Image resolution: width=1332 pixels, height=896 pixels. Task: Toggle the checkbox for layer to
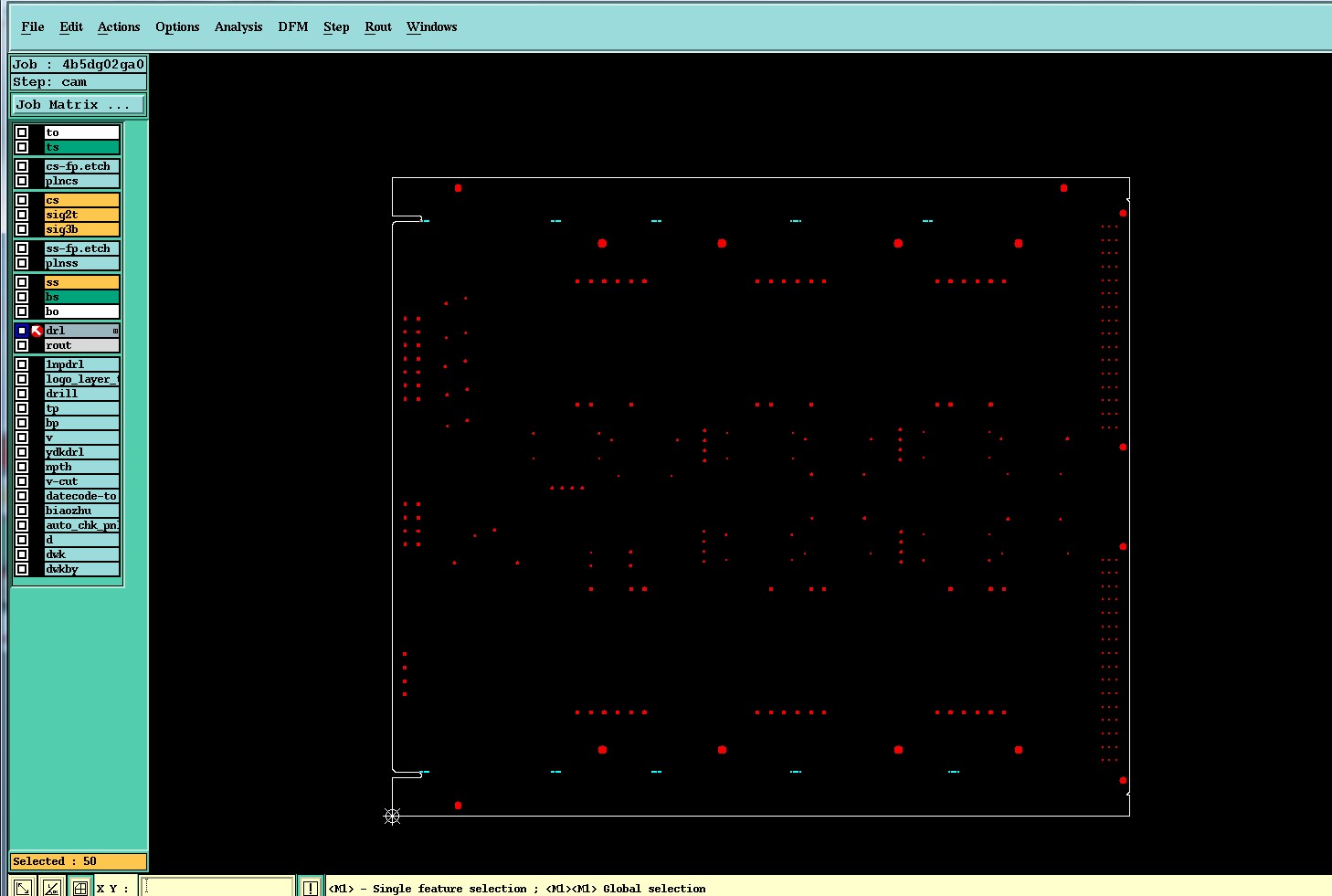(22, 132)
